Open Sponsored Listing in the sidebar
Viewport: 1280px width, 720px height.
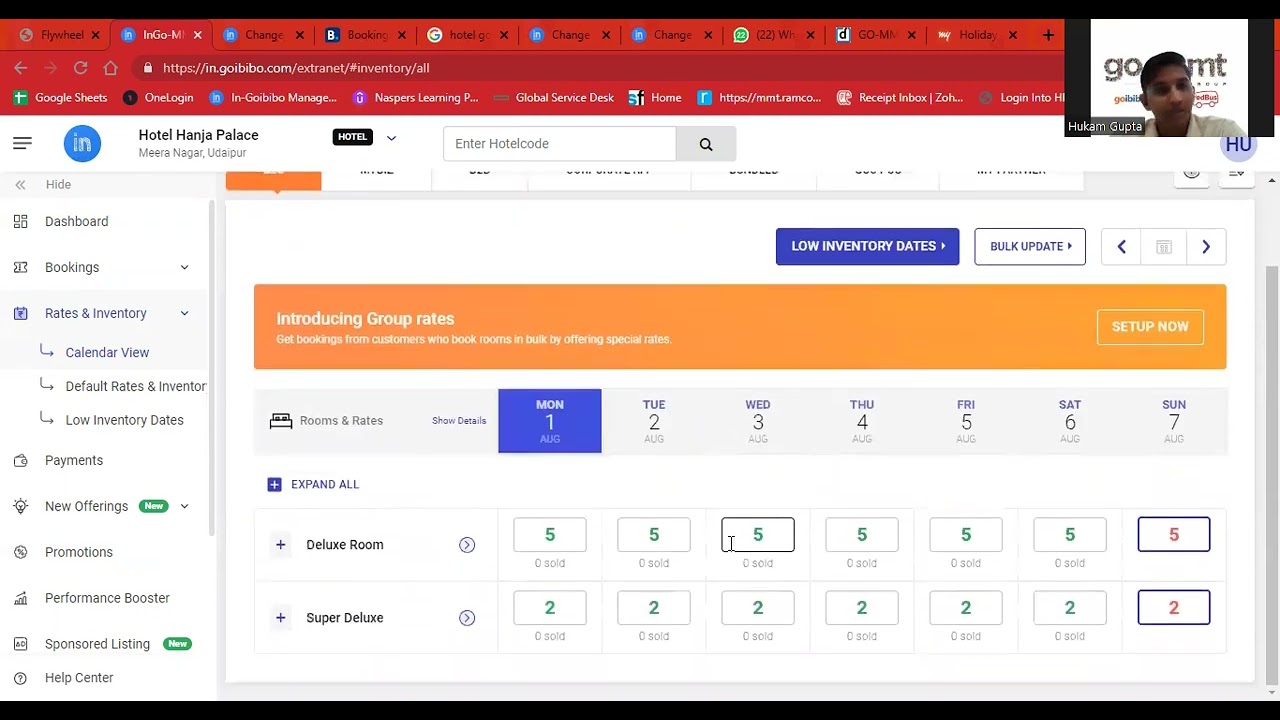coord(97,645)
